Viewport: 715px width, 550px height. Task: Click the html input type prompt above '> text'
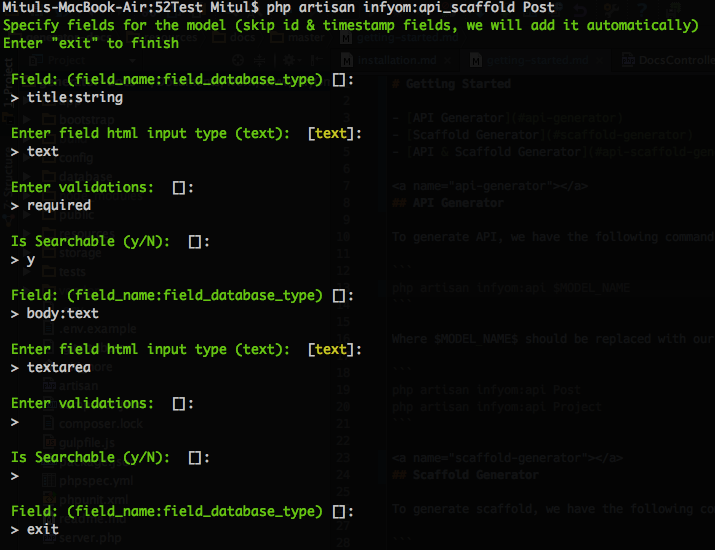click(186, 134)
